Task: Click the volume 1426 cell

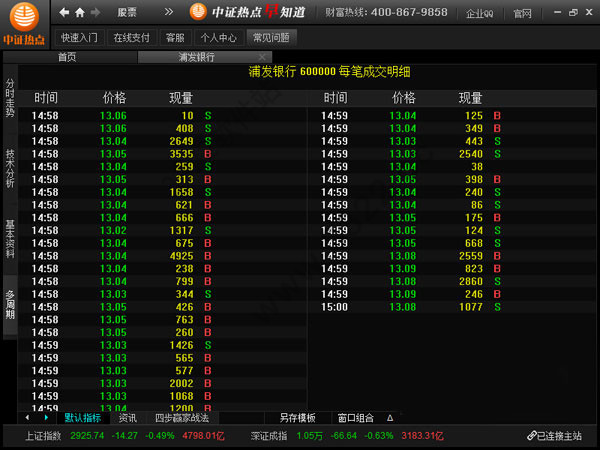Action: click(181, 345)
